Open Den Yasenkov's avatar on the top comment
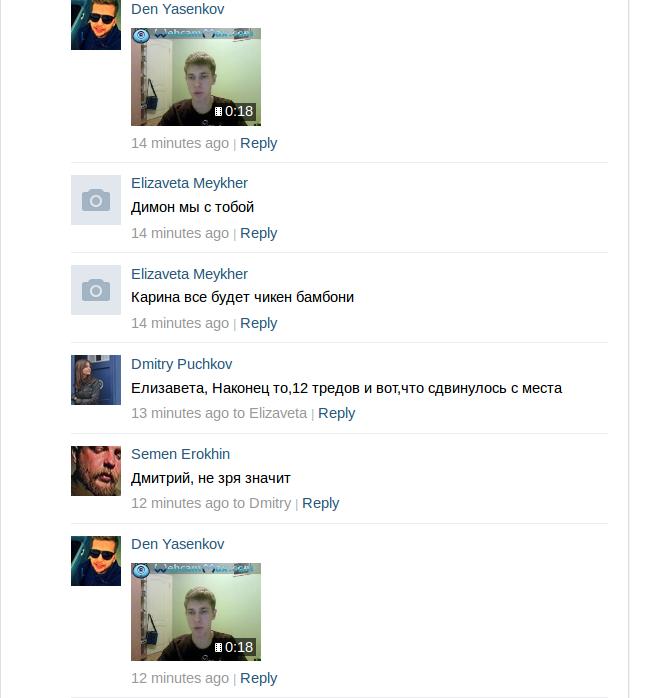The image size is (646, 698). coord(96,24)
